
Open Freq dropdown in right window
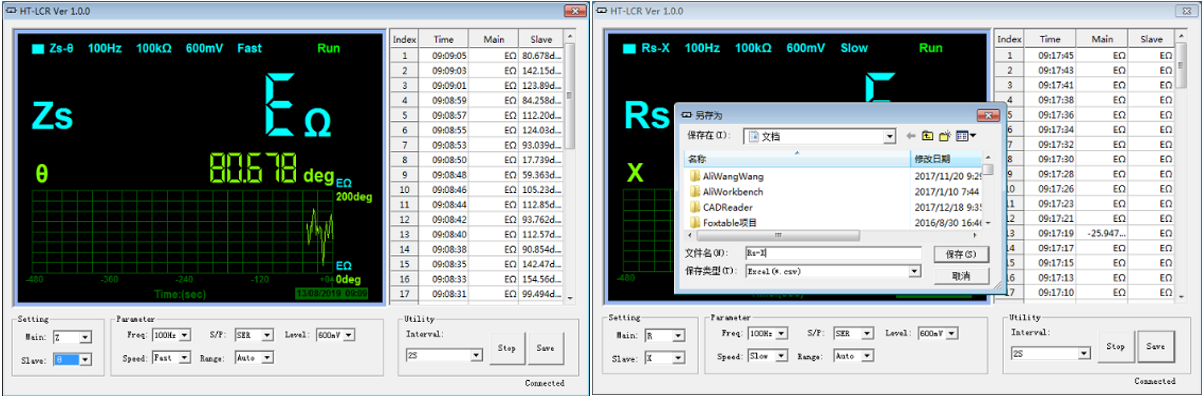(x=782, y=333)
